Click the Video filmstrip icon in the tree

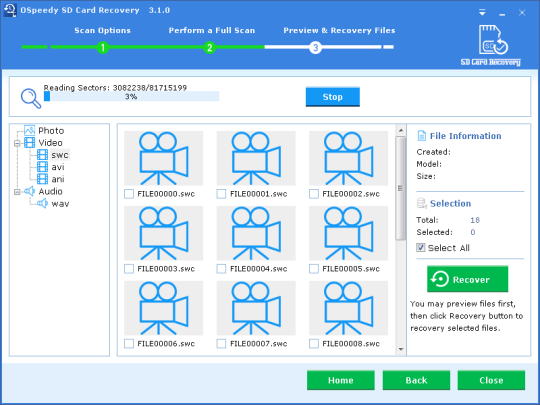[x=30, y=143]
